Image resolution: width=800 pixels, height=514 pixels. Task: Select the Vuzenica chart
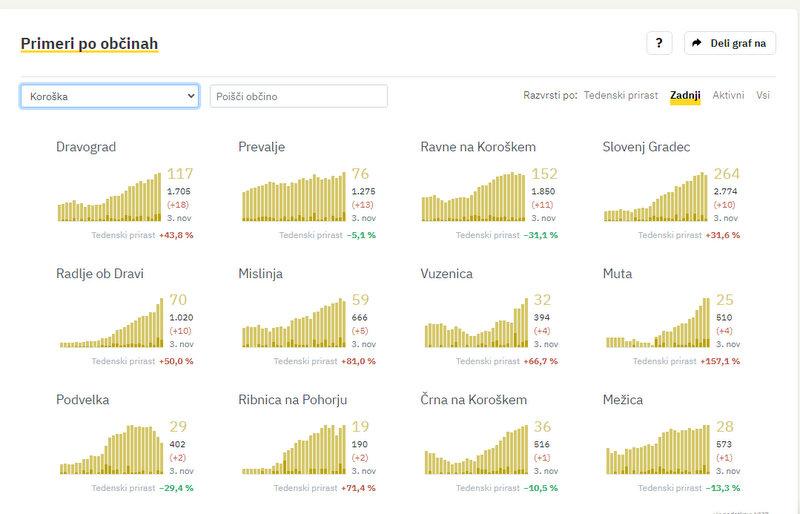[x=474, y=323]
